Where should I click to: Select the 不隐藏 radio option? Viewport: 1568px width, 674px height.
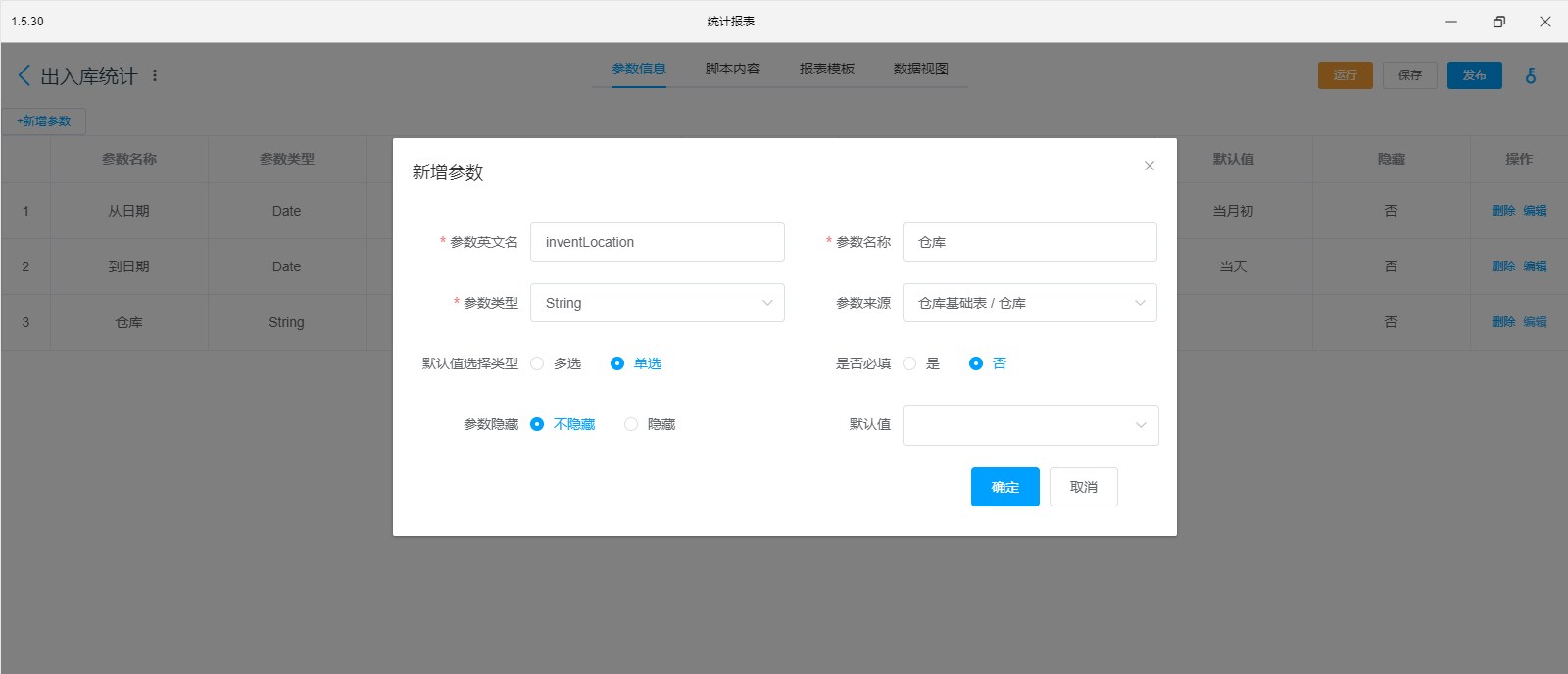tap(537, 424)
